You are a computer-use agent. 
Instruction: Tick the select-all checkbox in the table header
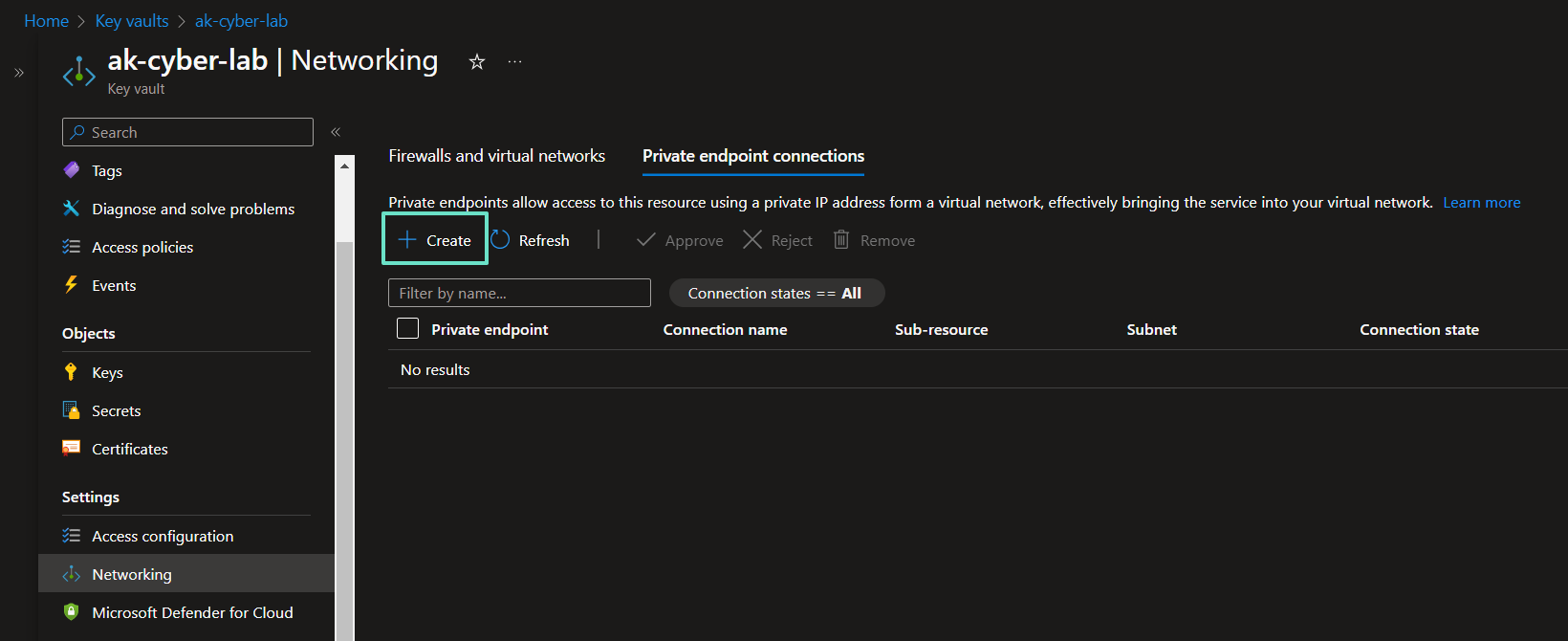408,329
